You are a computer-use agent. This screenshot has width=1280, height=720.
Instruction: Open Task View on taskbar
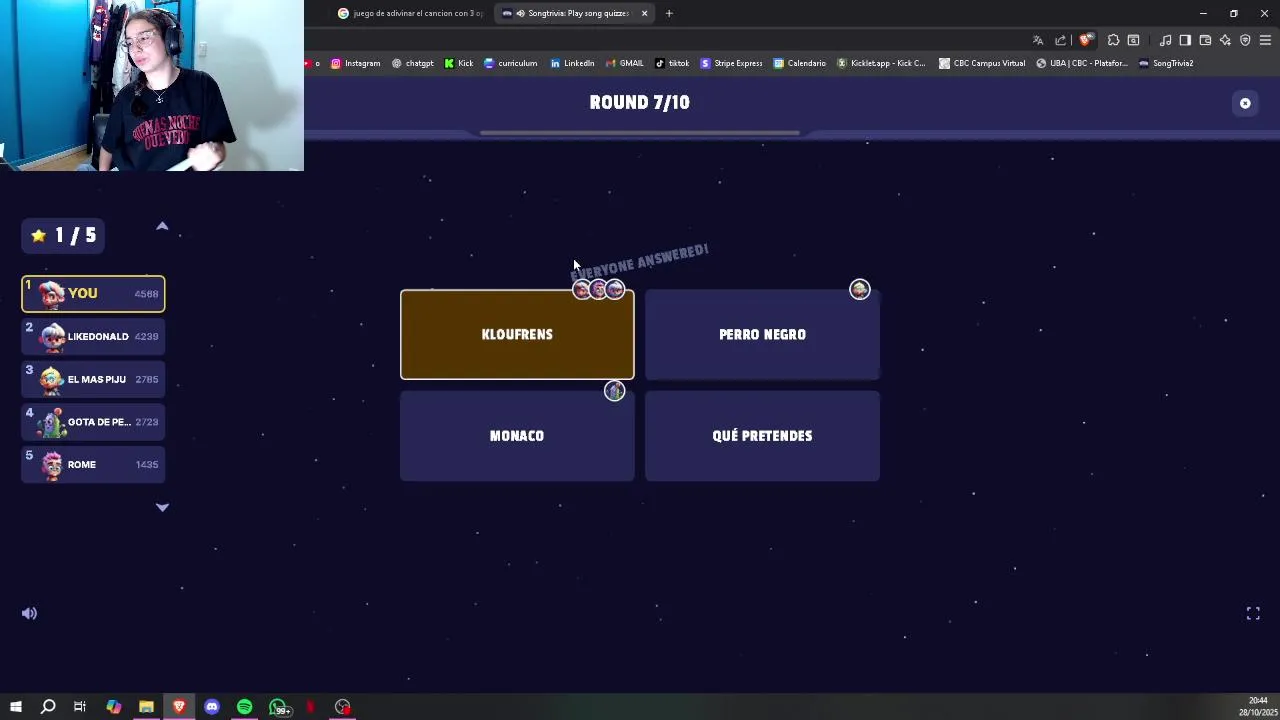(x=80, y=707)
